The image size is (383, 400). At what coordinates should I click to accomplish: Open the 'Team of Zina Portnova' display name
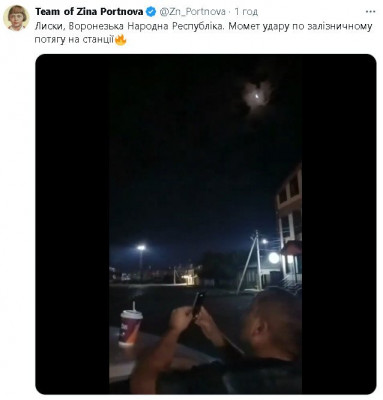(x=89, y=12)
